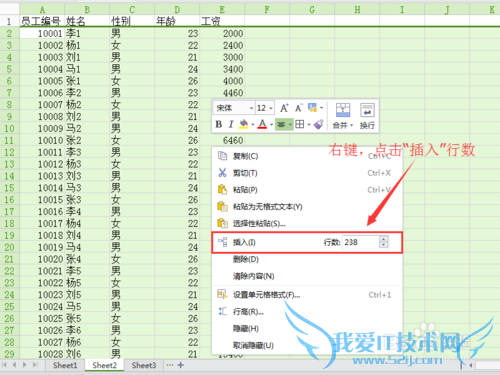This screenshot has width=500, height=375.
Task: Select column A header
Action: 42,9
